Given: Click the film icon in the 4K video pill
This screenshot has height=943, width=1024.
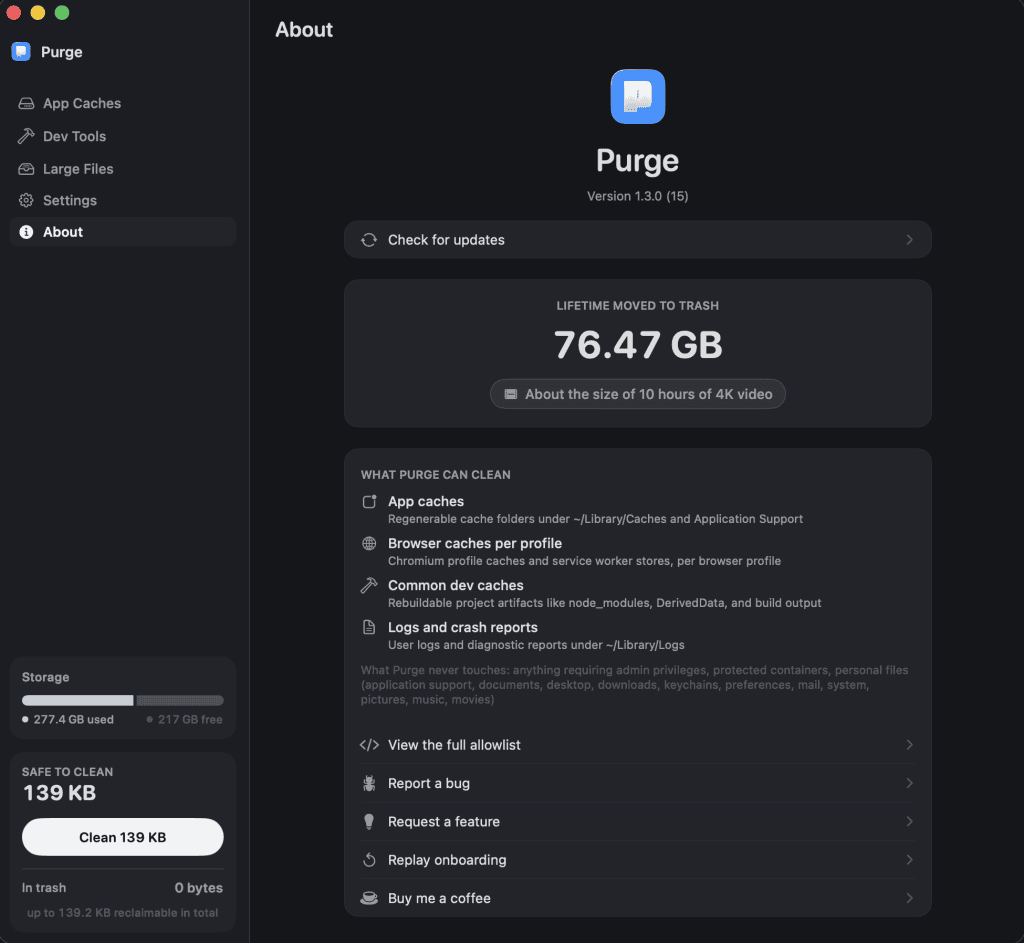Looking at the screenshot, I should 511,394.
